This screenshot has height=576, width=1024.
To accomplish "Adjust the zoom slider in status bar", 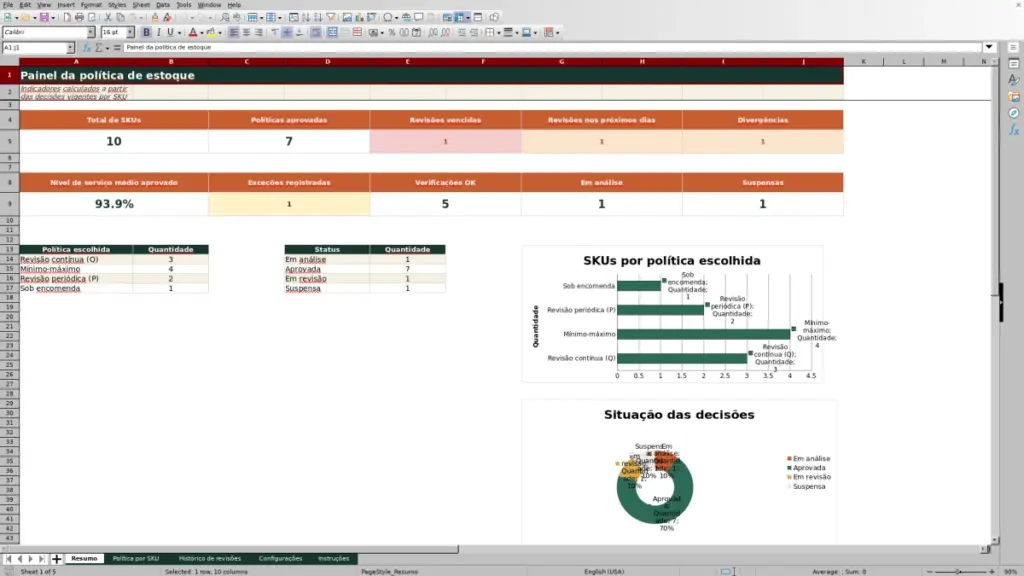I will coord(960,572).
